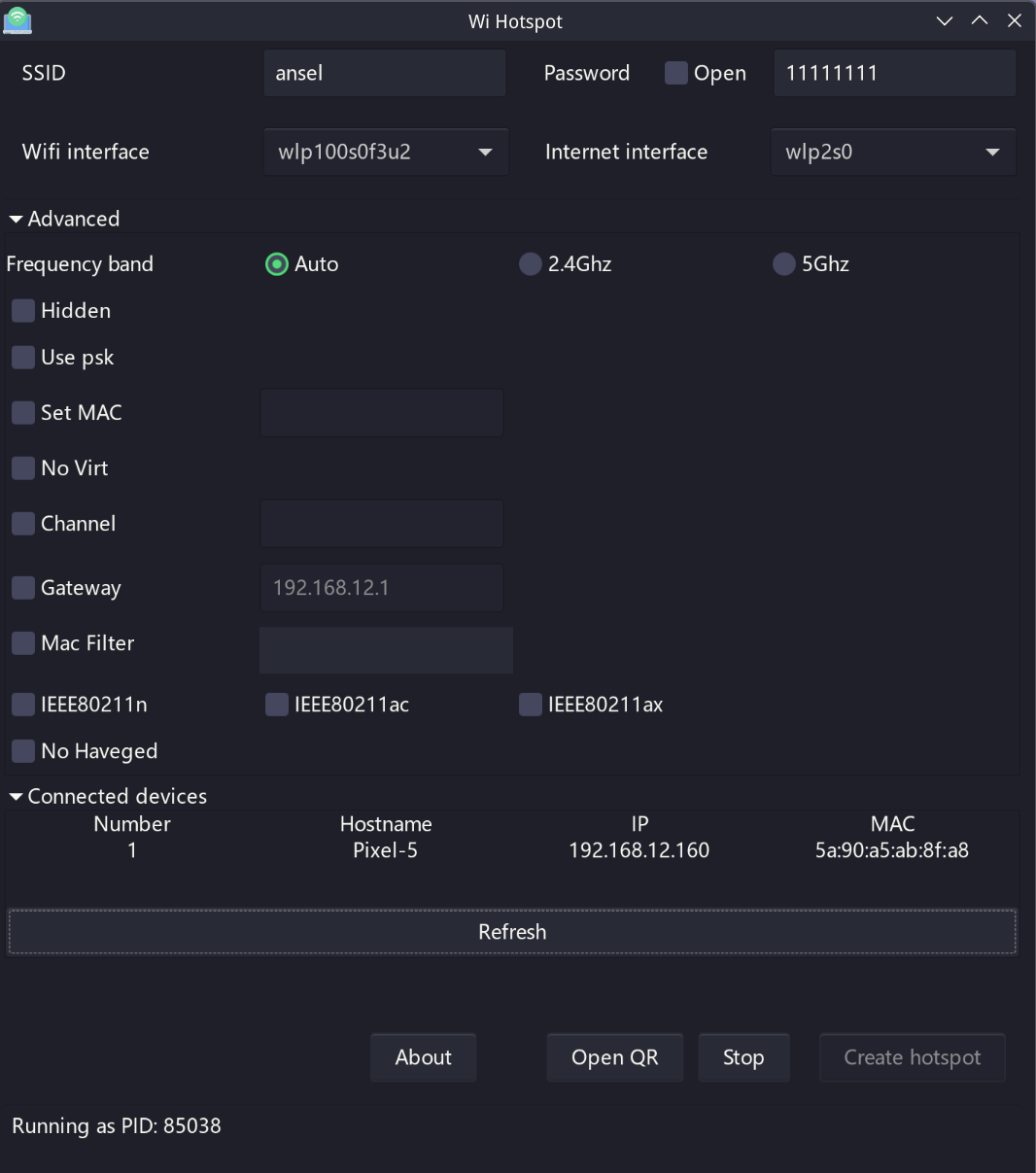Check the Open password option
The height and width of the screenshot is (1173, 1036).
[x=676, y=73]
